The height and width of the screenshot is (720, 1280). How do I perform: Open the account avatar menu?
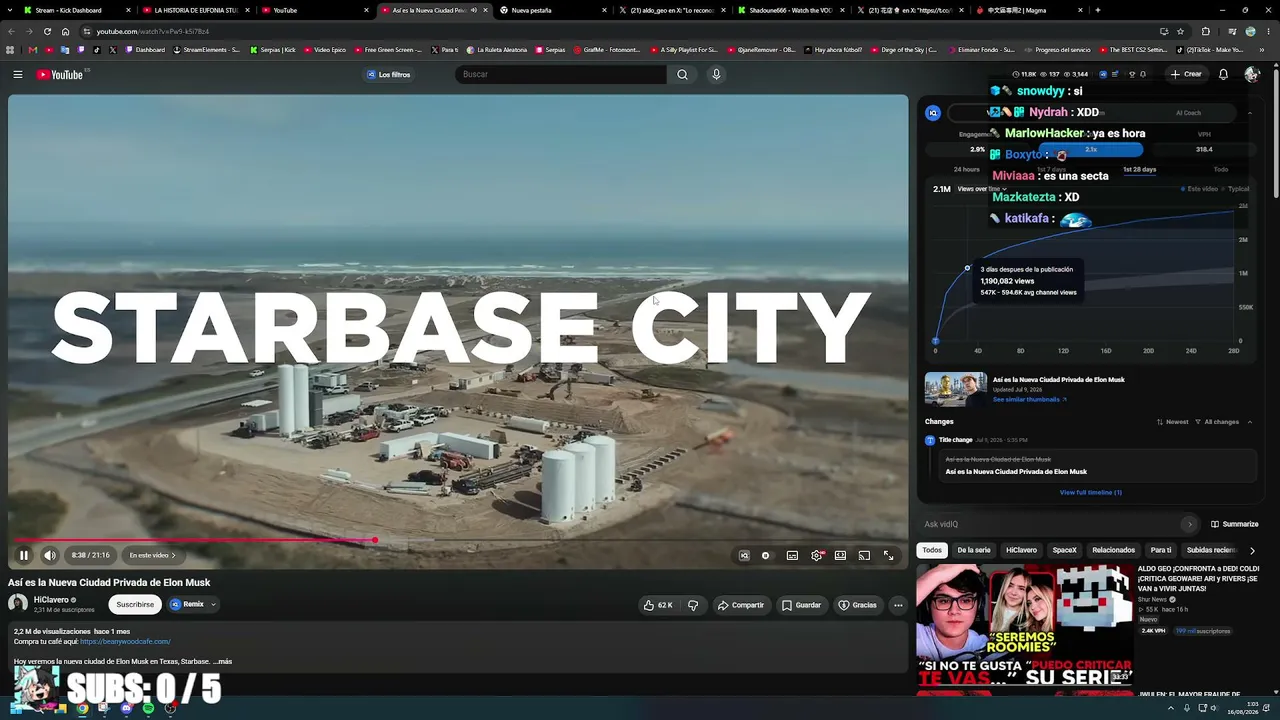1252,74
